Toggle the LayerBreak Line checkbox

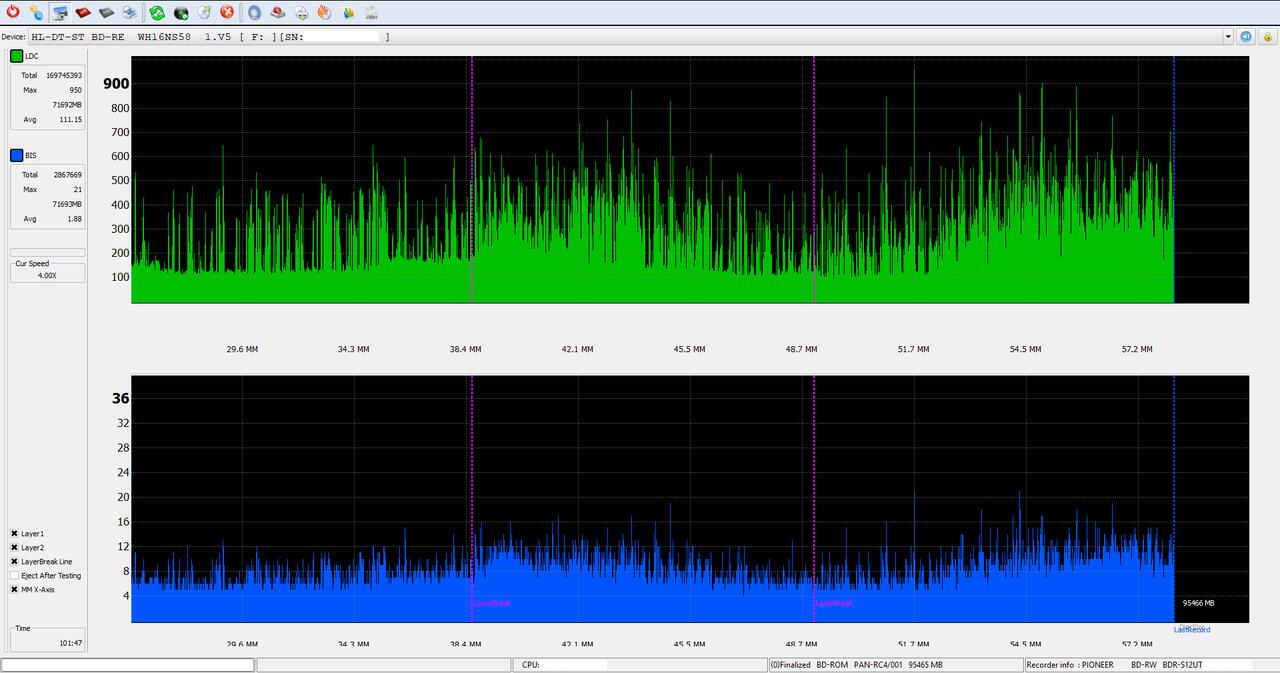click(x=15, y=562)
